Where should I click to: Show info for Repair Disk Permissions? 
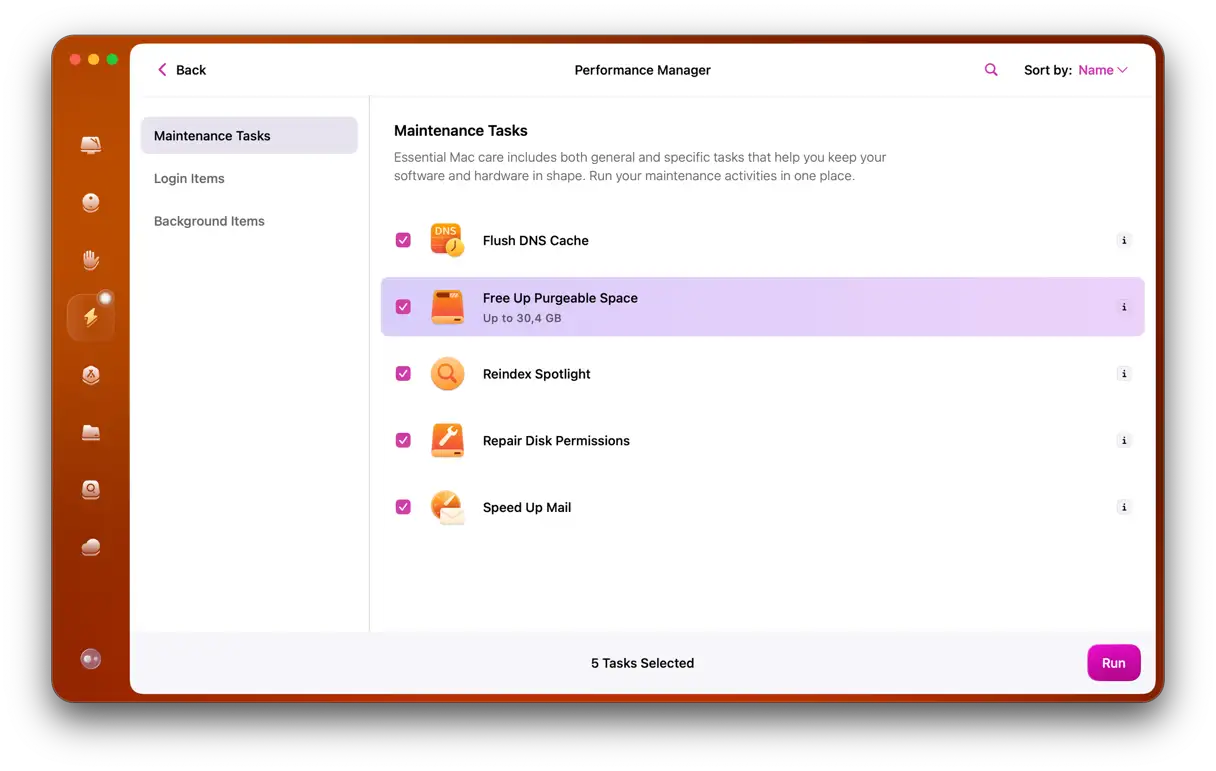[1124, 441]
